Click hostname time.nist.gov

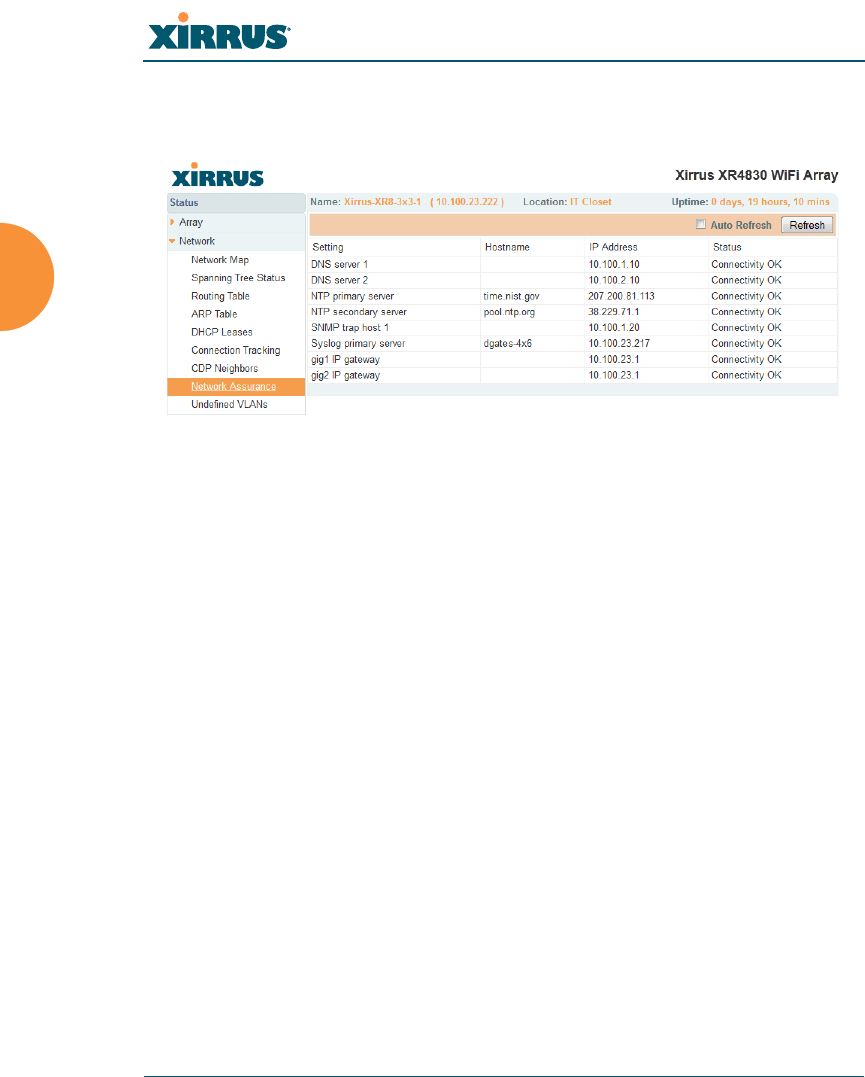tap(511, 296)
